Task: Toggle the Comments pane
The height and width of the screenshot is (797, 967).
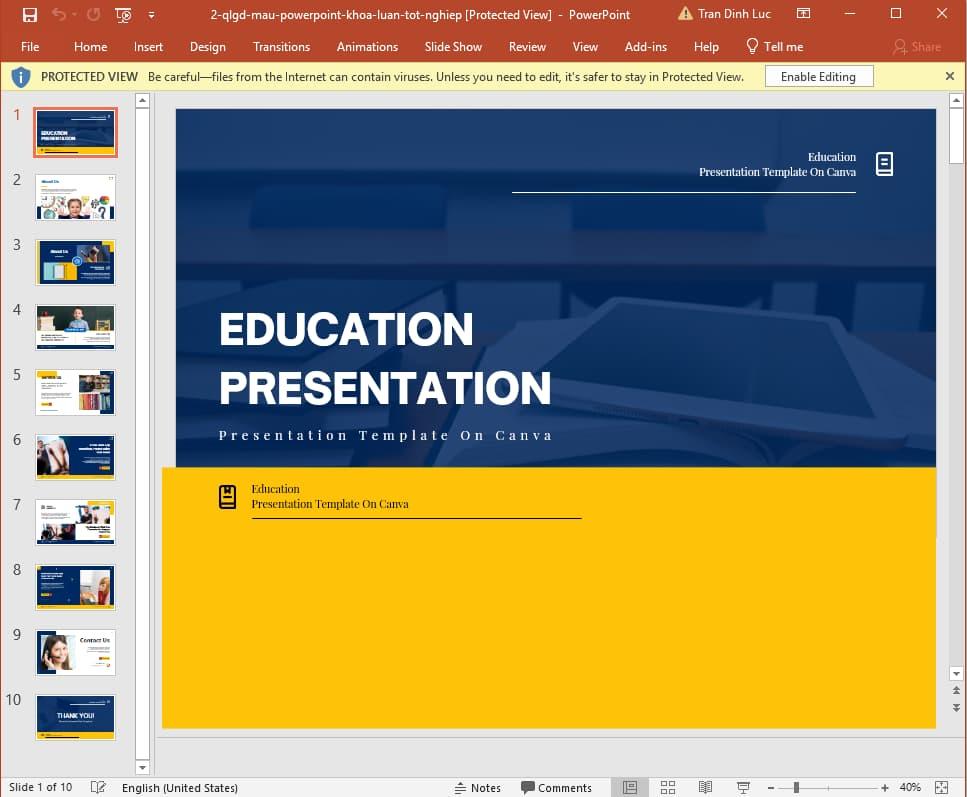Action: (x=556, y=787)
